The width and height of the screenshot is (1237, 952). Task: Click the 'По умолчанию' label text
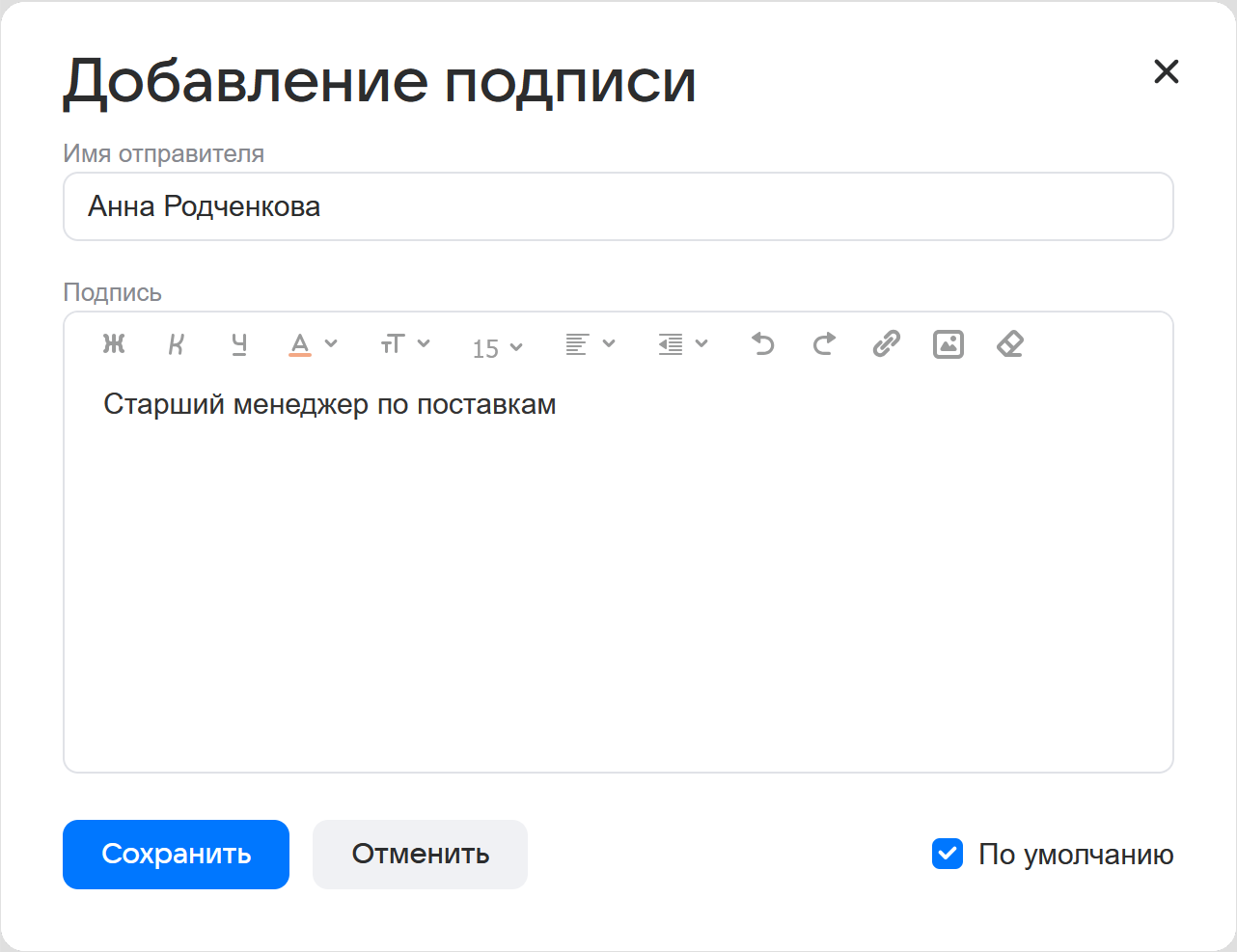coord(1076,855)
